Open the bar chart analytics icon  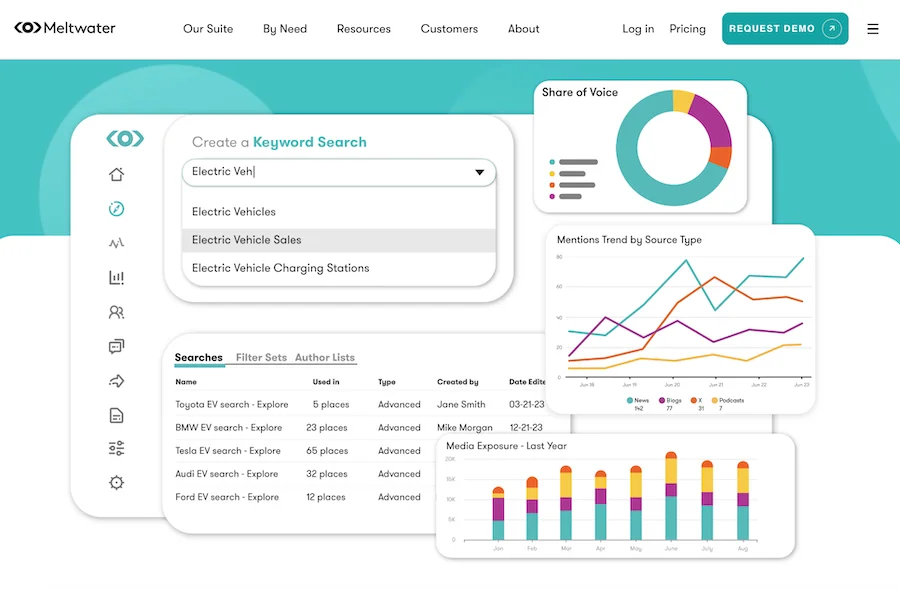116,278
